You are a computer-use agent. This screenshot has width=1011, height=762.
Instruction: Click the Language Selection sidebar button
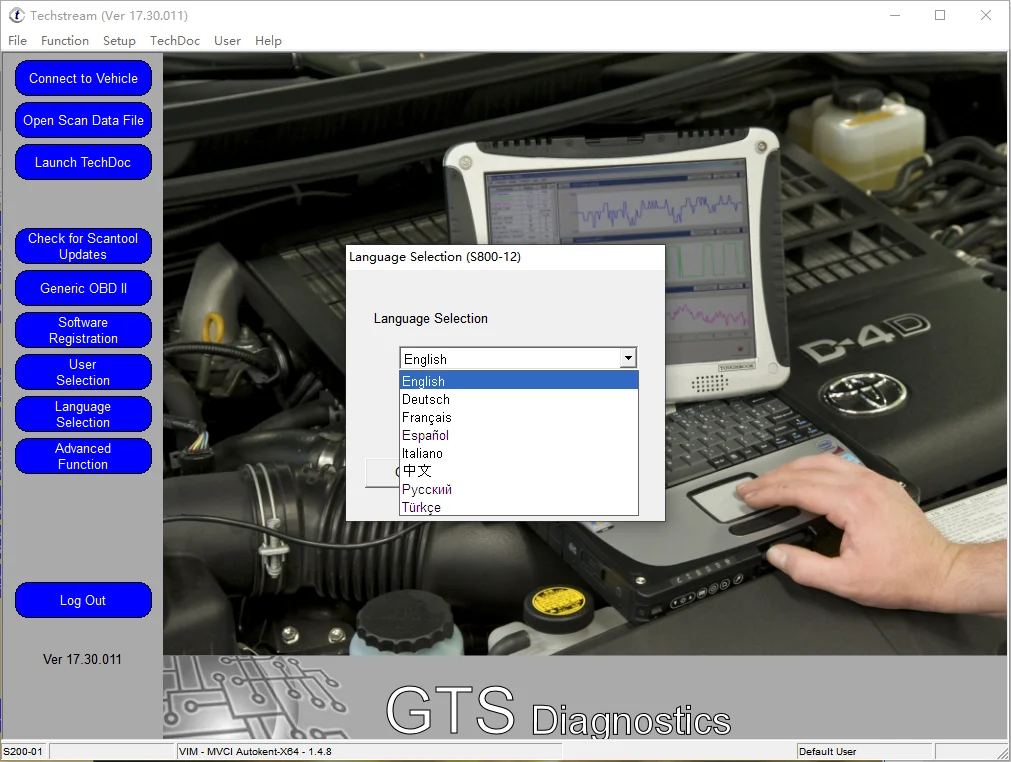click(83, 414)
